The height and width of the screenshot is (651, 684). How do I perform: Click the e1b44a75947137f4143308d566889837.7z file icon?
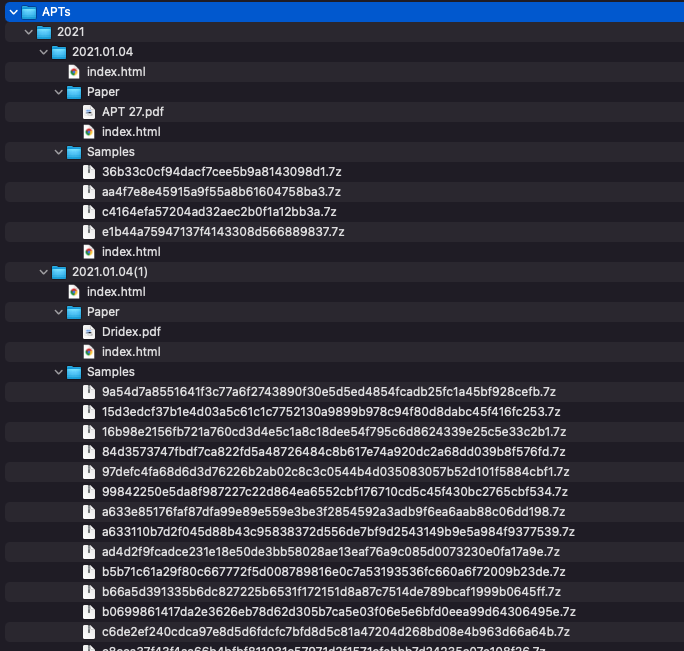[x=89, y=232]
